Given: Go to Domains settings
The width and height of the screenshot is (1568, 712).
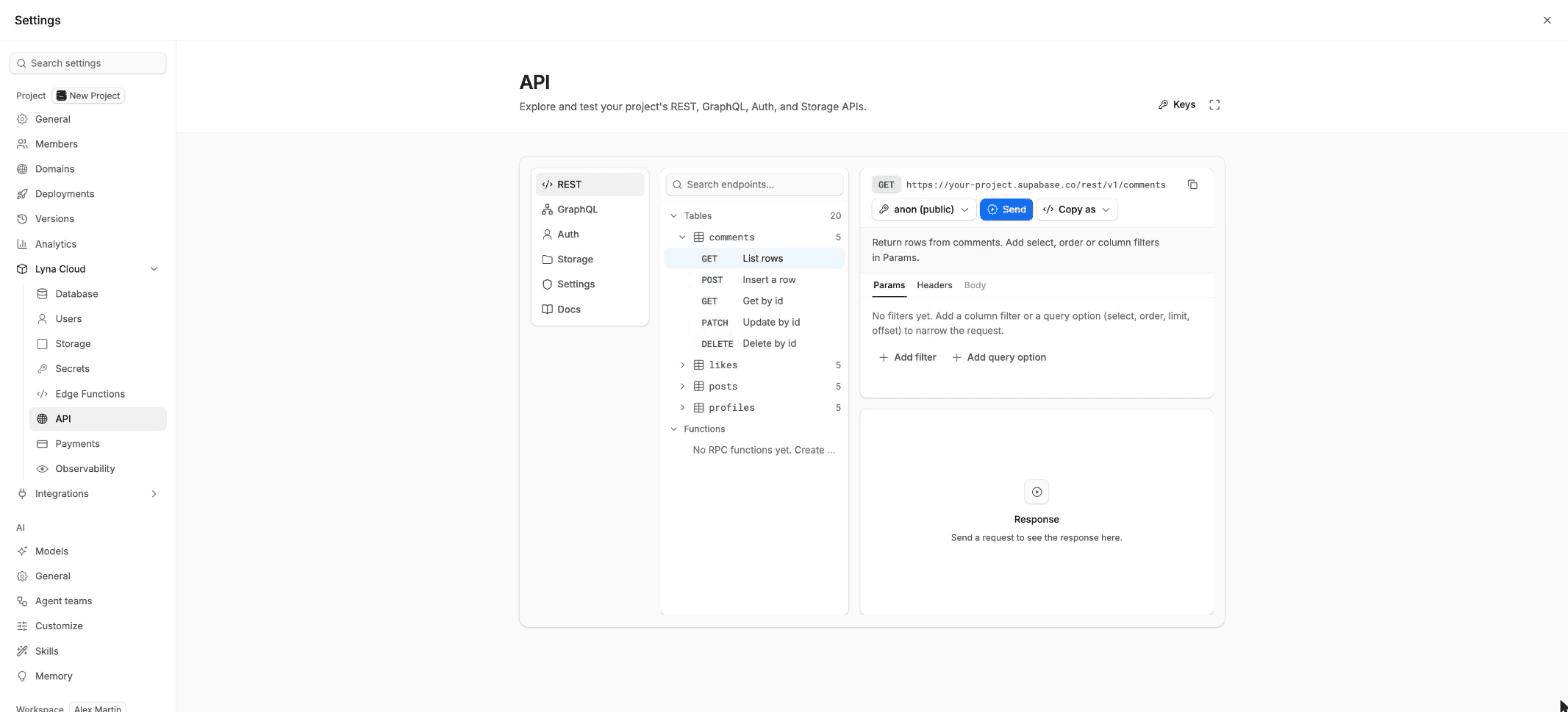Looking at the screenshot, I should point(88,169).
